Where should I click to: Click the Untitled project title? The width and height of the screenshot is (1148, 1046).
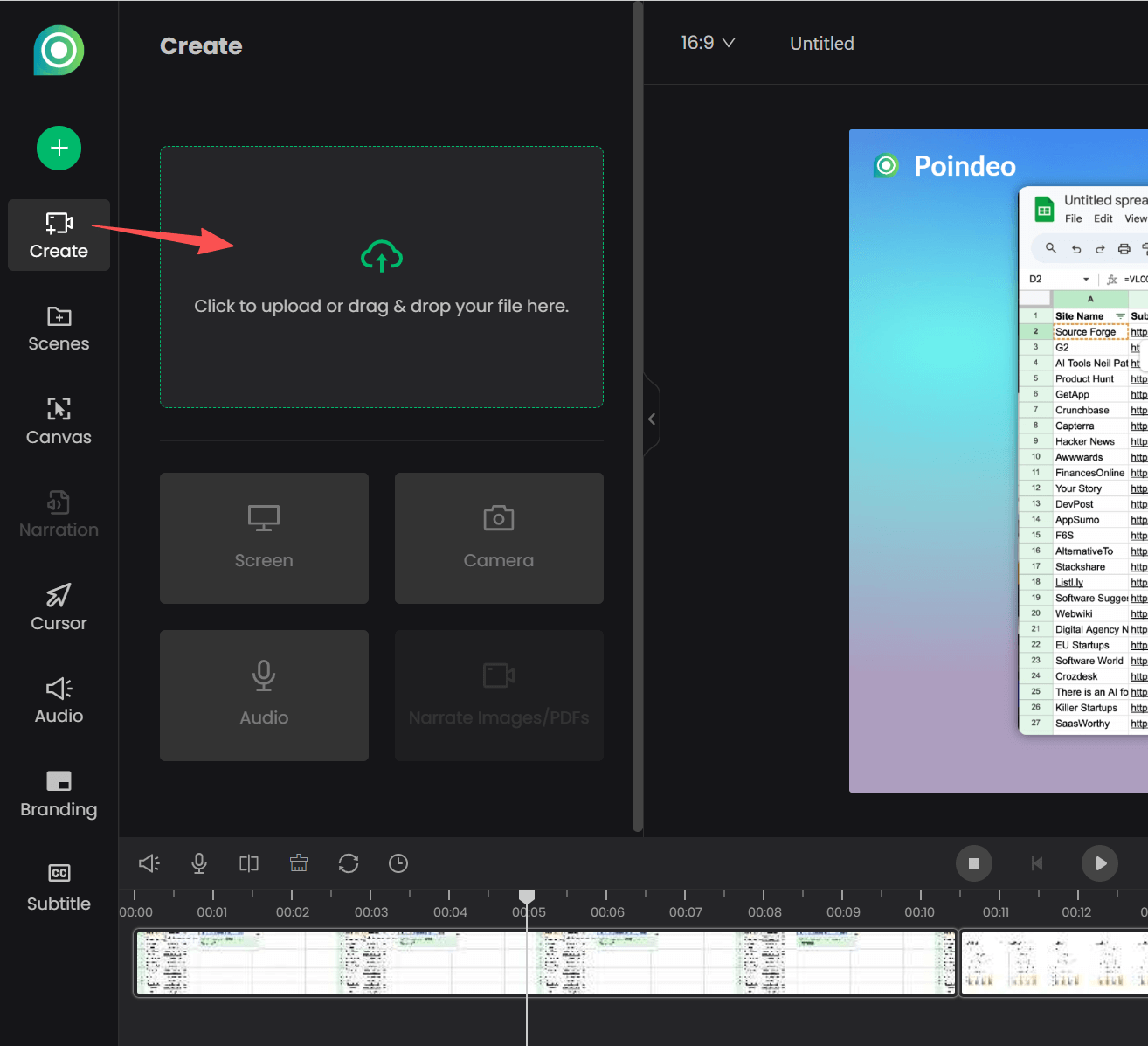coord(821,42)
